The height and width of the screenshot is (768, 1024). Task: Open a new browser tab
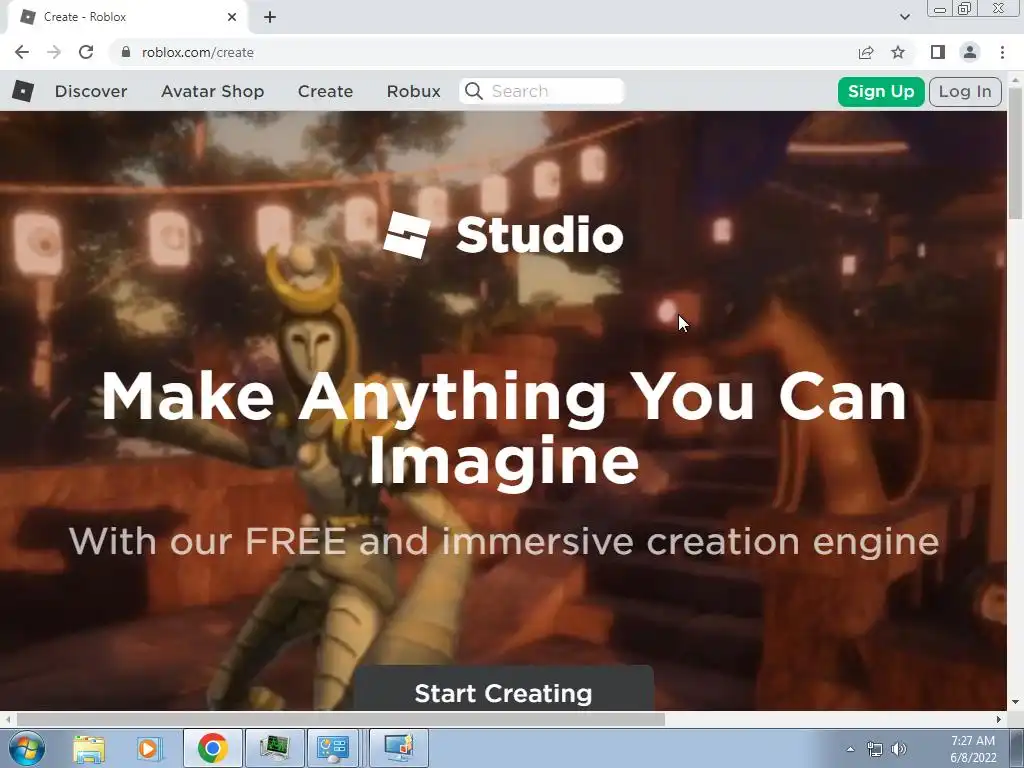(270, 17)
